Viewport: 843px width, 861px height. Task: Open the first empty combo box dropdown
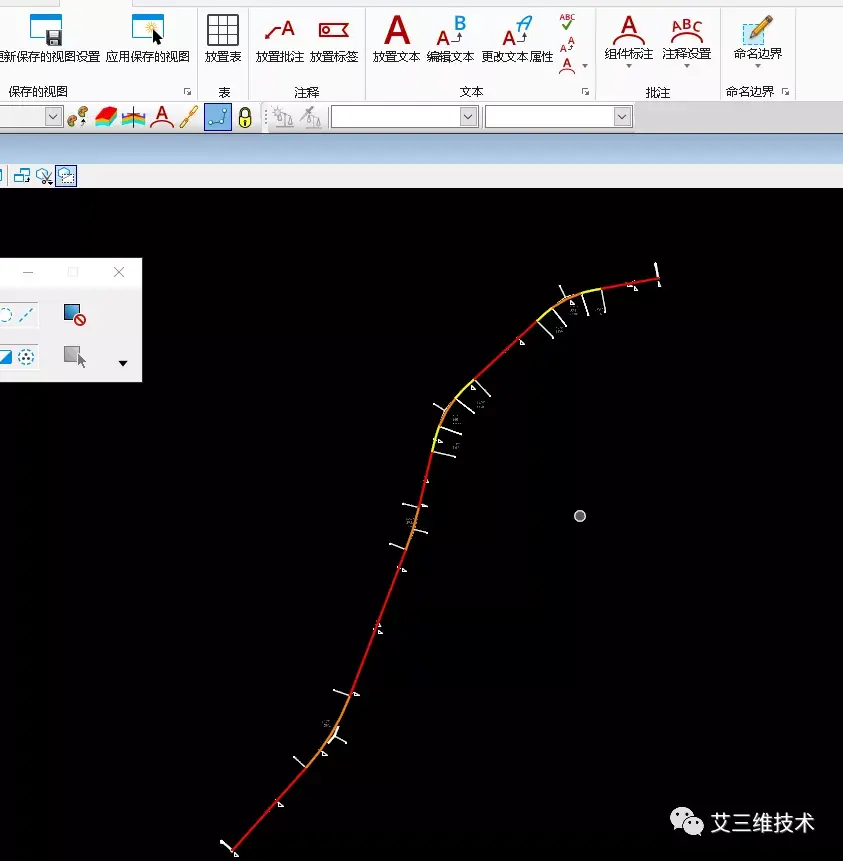pos(468,116)
